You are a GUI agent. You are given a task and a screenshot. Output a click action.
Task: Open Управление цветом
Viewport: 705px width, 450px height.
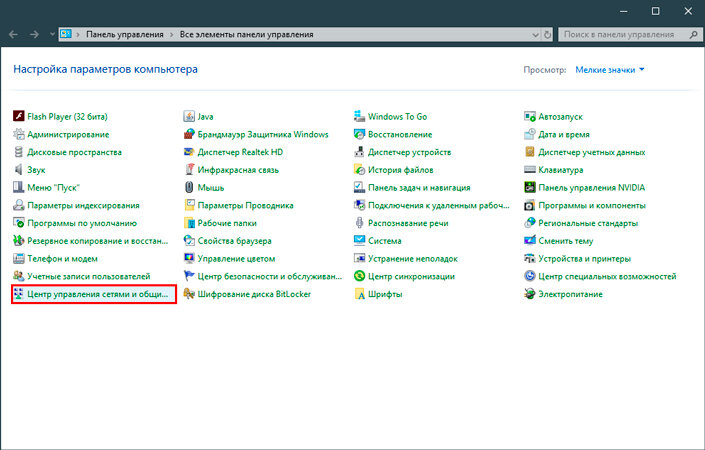click(229, 258)
